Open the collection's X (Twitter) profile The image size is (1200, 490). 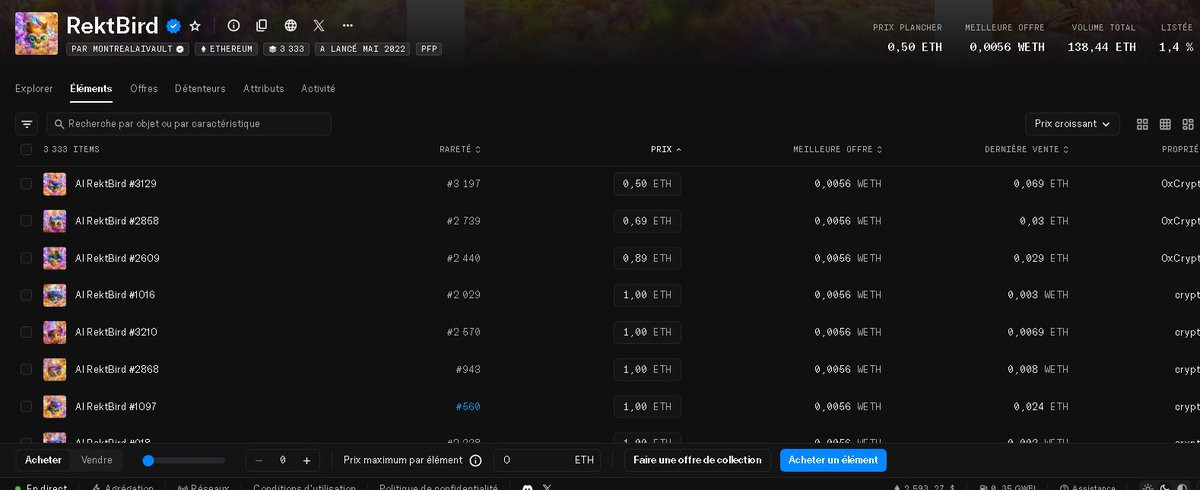[x=318, y=25]
